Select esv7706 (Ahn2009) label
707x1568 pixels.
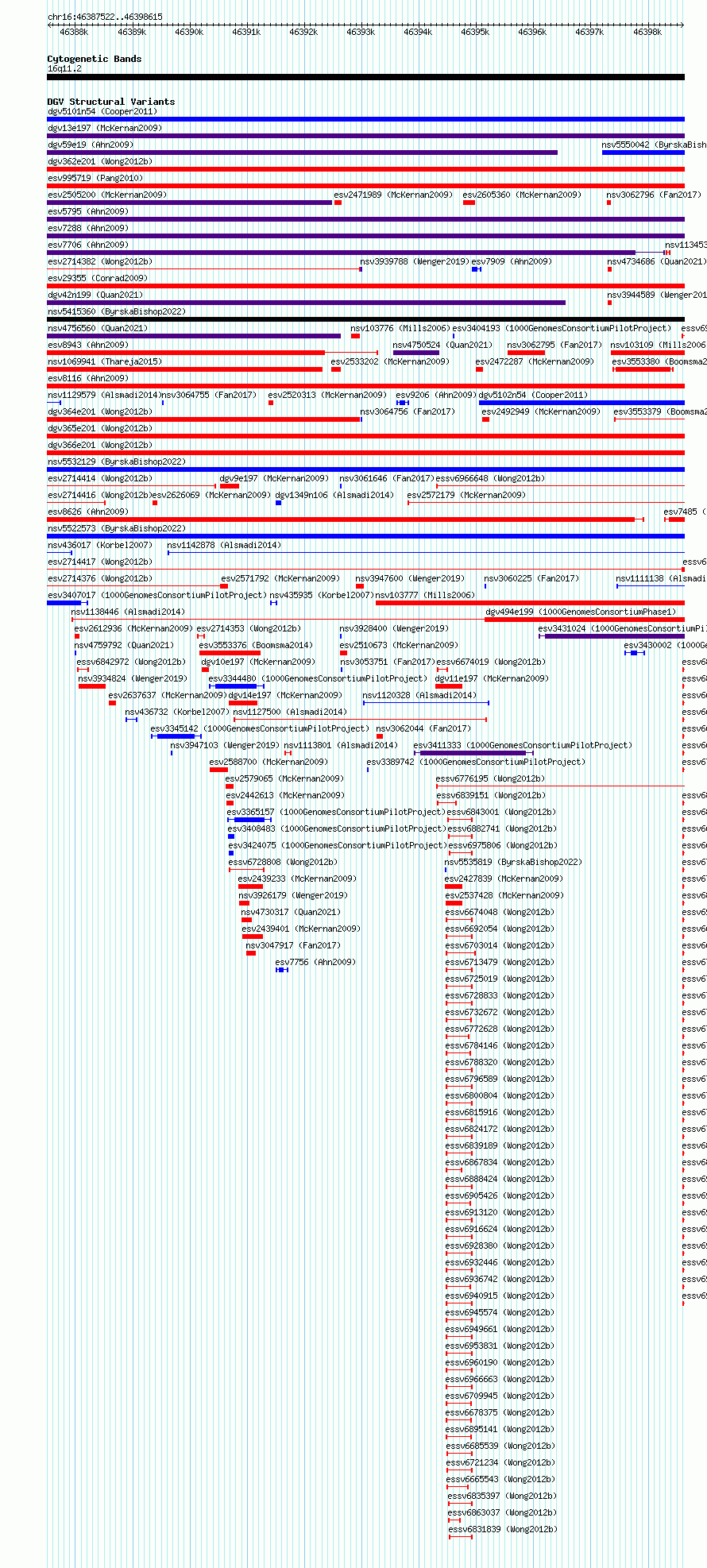[x=88, y=245]
